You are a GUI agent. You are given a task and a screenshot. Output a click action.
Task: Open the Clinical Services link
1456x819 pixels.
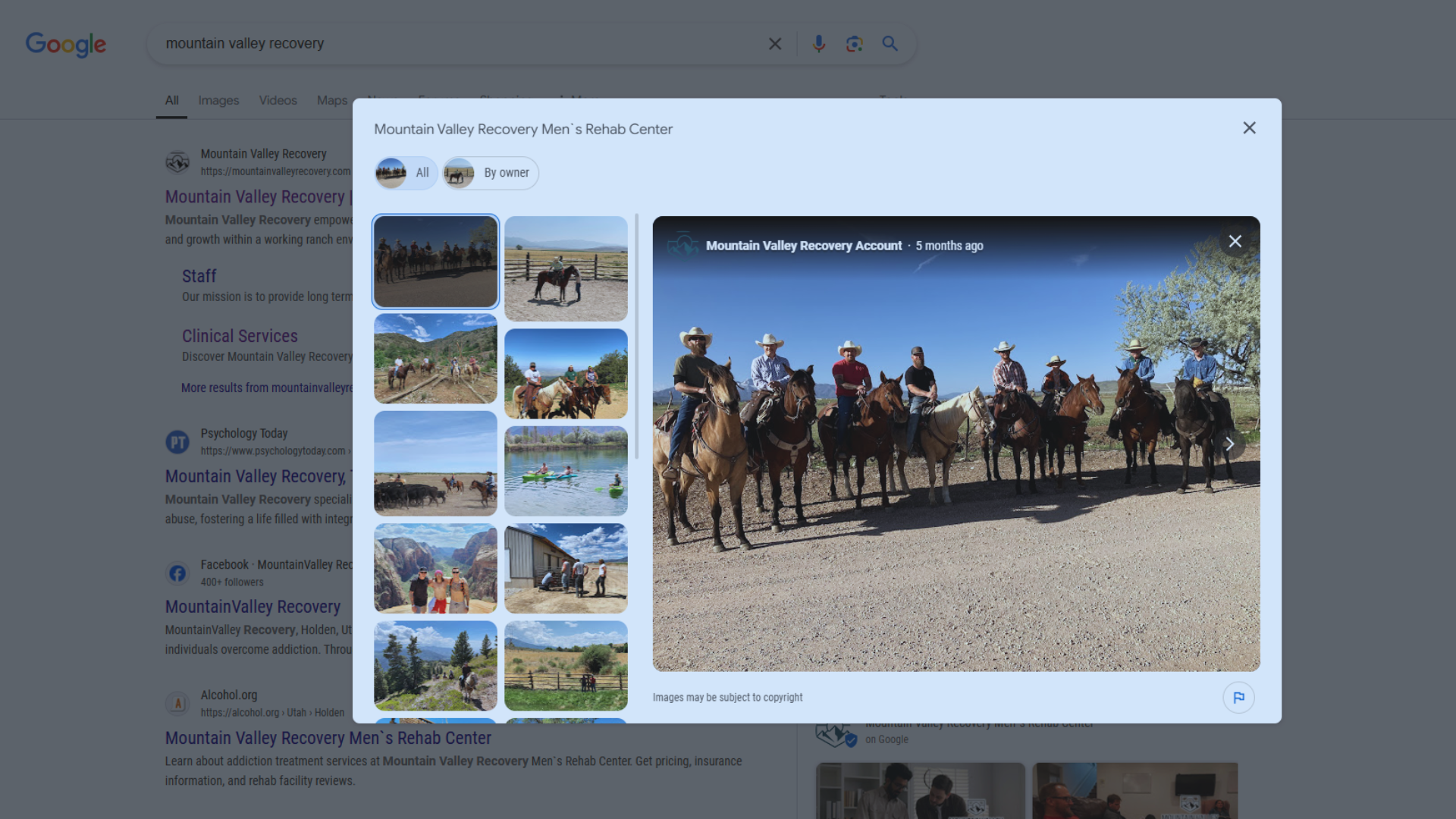(x=240, y=336)
